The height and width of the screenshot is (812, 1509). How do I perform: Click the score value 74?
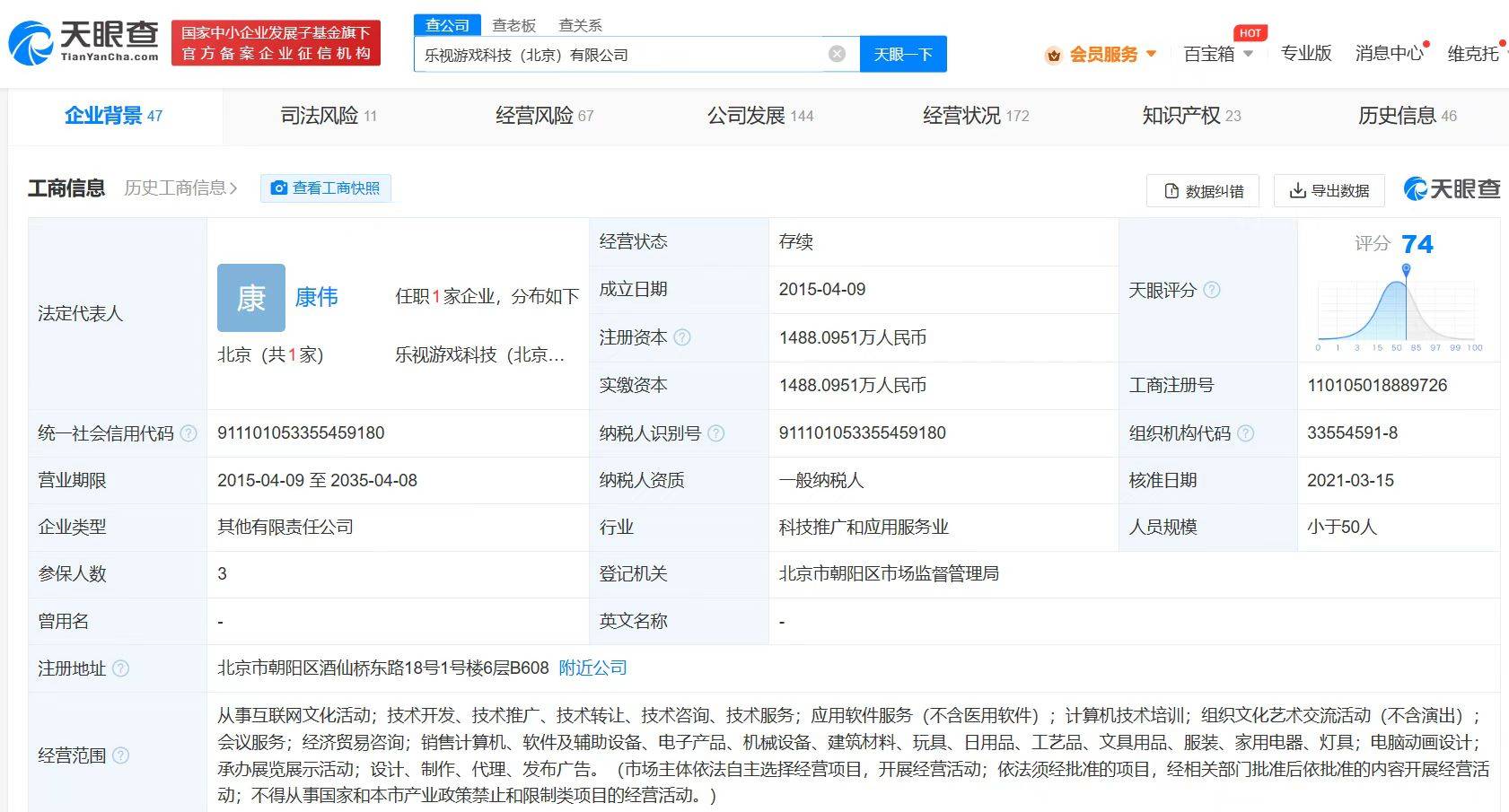click(1417, 244)
